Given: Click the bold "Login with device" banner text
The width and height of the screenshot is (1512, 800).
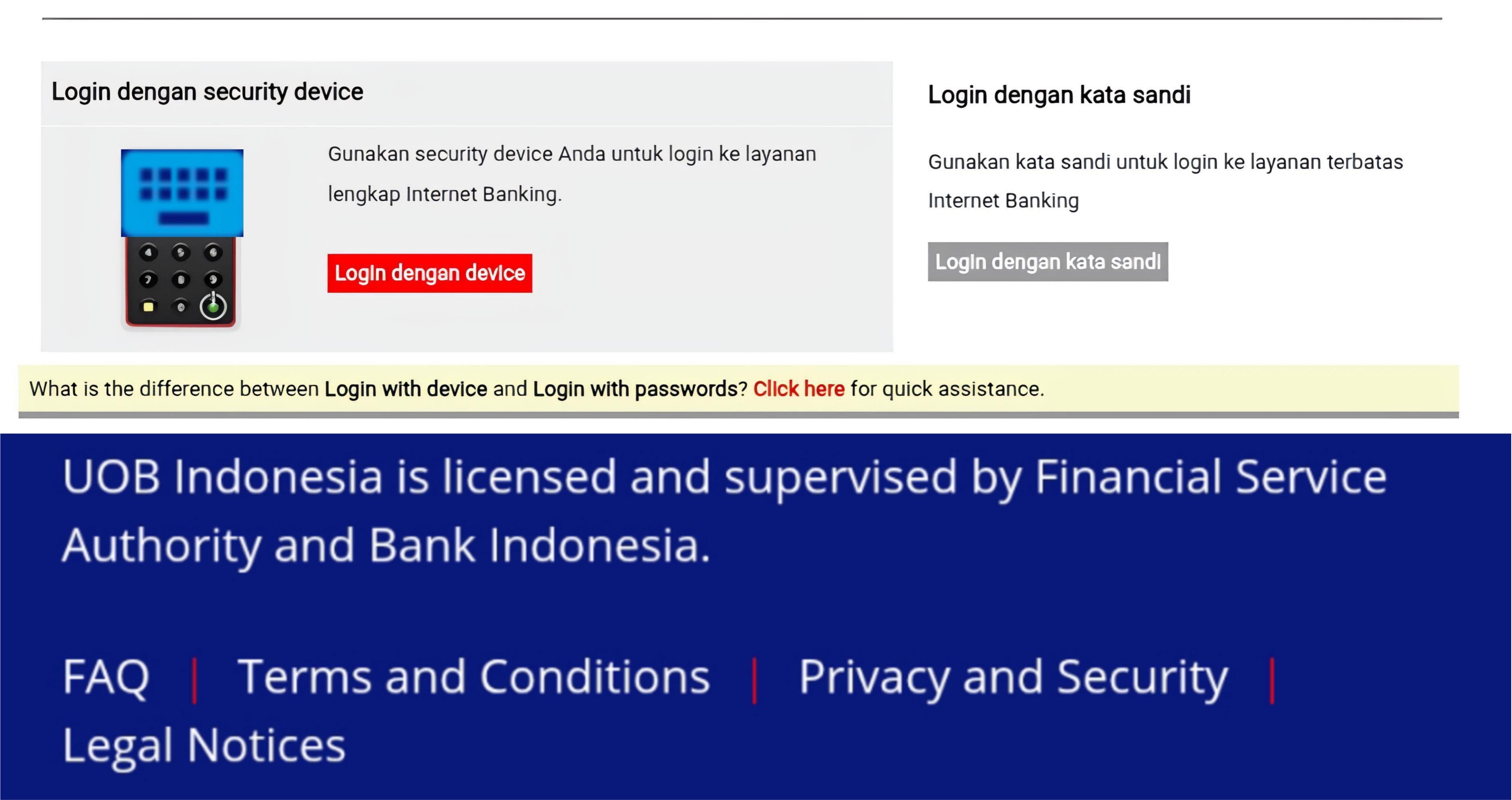Looking at the screenshot, I should click(x=406, y=389).
